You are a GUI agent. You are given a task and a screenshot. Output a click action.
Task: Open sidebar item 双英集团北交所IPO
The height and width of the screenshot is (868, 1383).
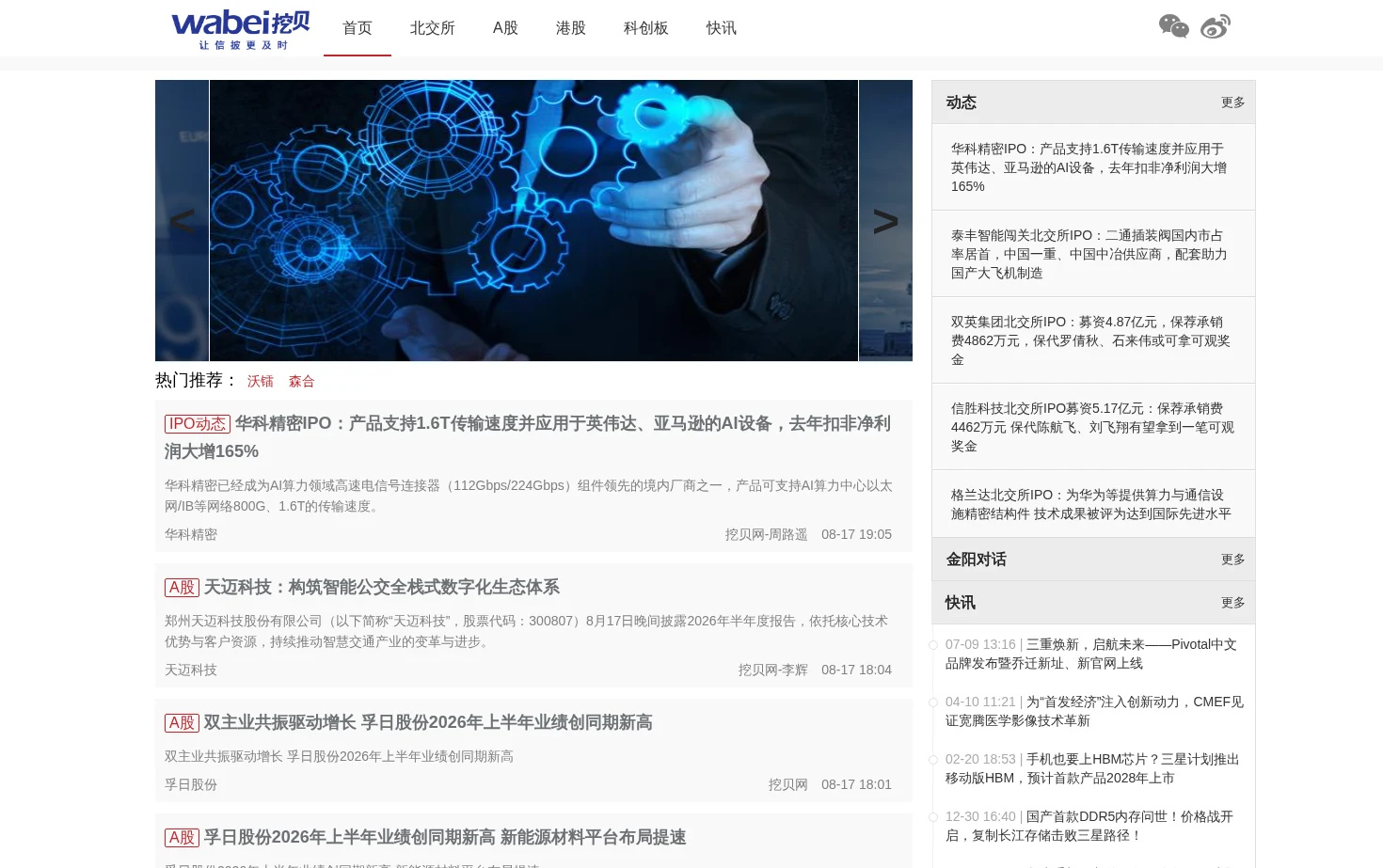tap(1089, 340)
